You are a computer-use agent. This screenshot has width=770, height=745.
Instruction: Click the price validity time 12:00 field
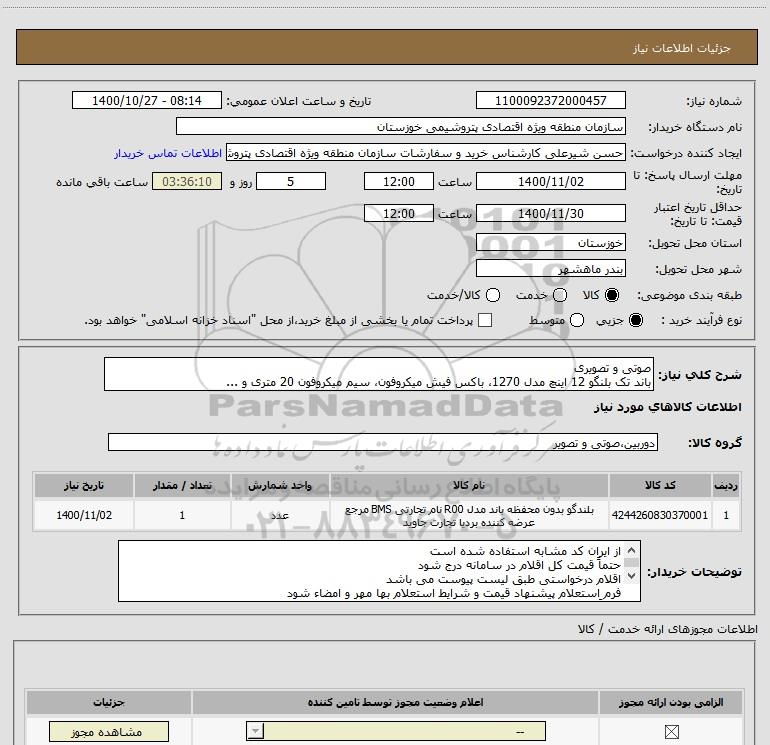pos(399,213)
